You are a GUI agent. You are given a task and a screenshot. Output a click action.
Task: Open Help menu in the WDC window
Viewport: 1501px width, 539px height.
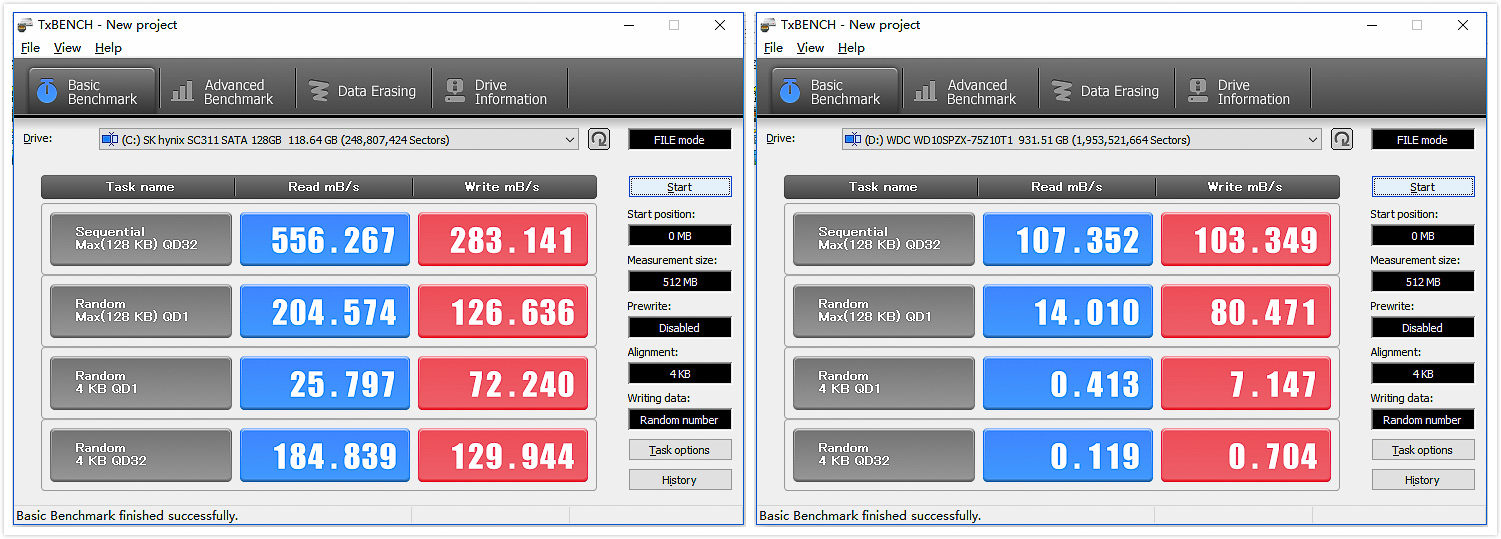pos(851,48)
